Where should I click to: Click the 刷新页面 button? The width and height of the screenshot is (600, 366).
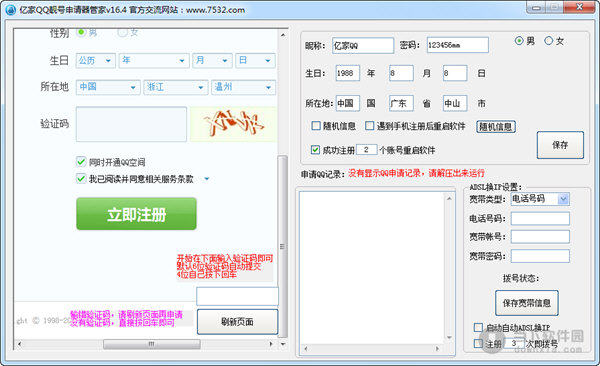point(237,322)
